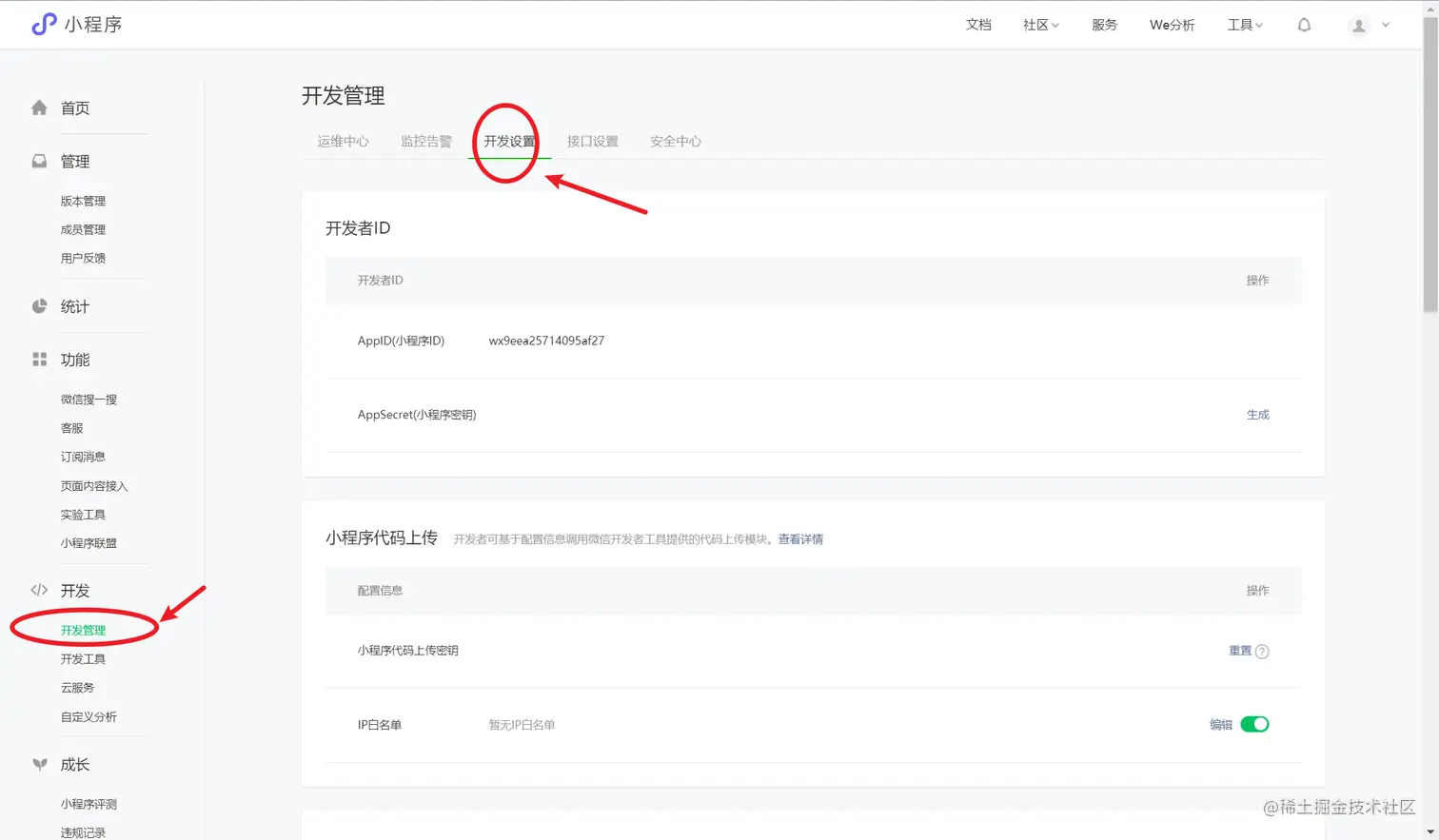Open 小程序联盟 in the sidebar

click(89, 543)
